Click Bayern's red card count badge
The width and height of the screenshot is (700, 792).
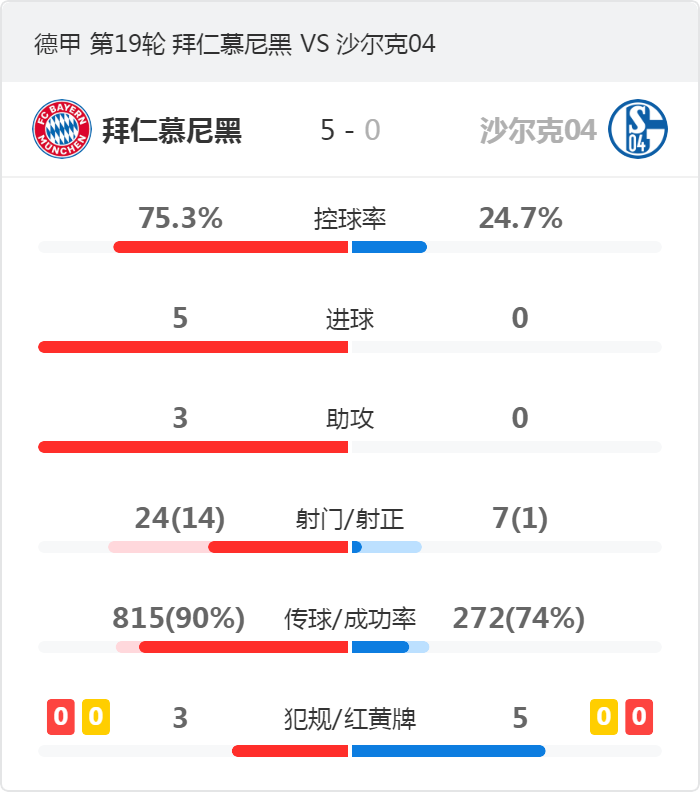pos(61,717)
